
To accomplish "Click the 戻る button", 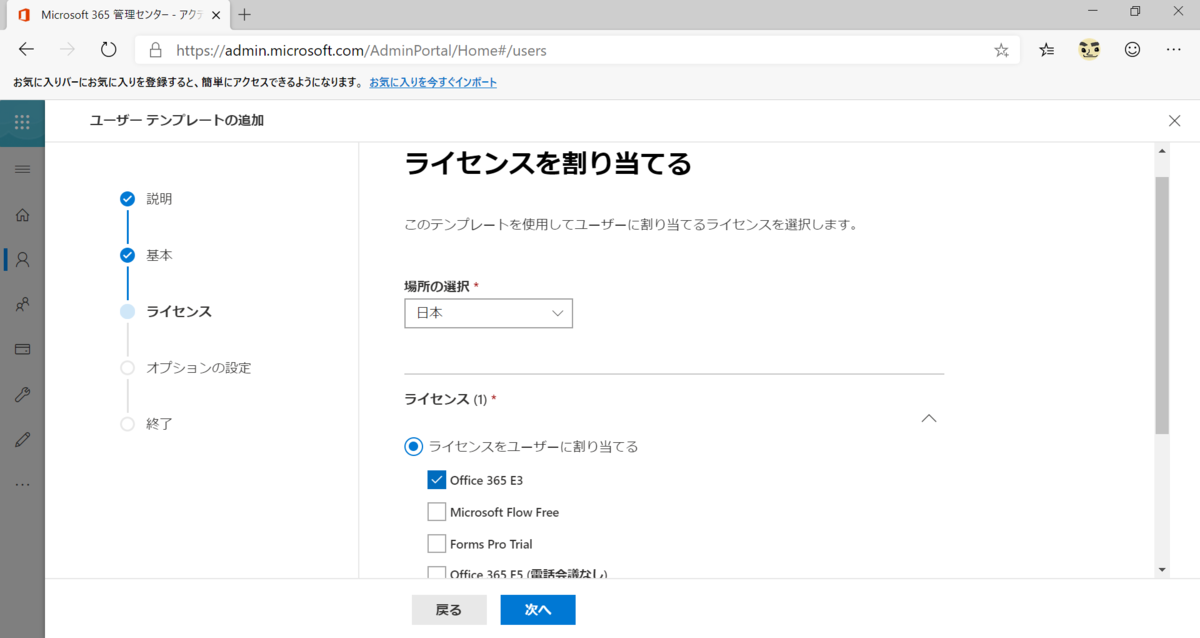I will click(449, 610).
